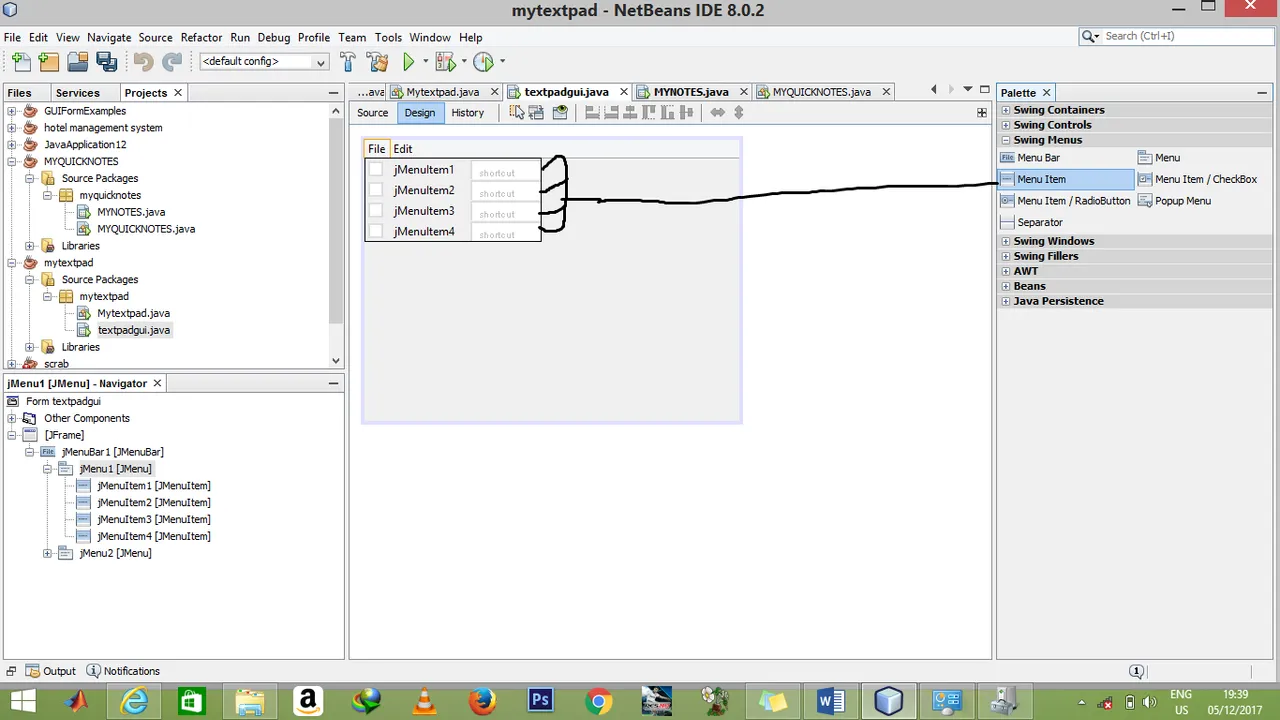The image size is (1280, 720).
Task: Switch to the Services tab
Action: coord(77,92)
